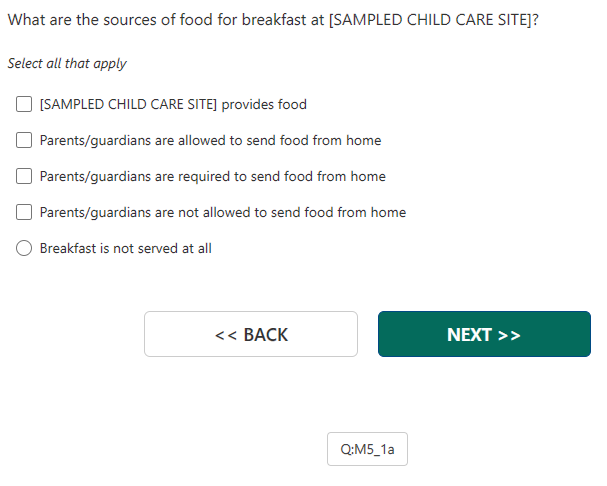Click the word 'NEXT' on the green button
Image resolution: width=607 pixels, height=486 pixels.
(469, 335)
